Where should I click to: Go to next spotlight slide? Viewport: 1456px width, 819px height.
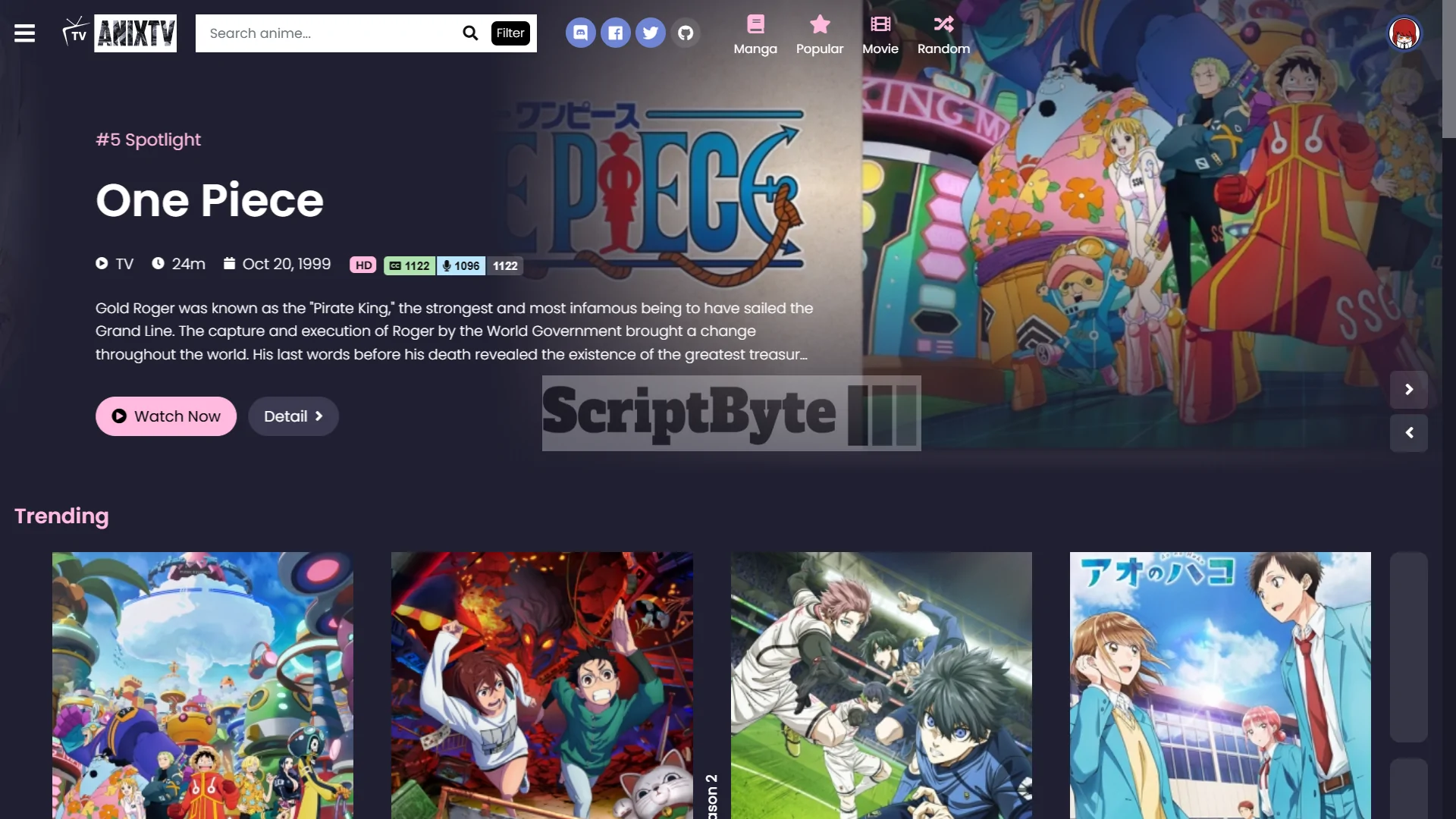(1408, 390)
